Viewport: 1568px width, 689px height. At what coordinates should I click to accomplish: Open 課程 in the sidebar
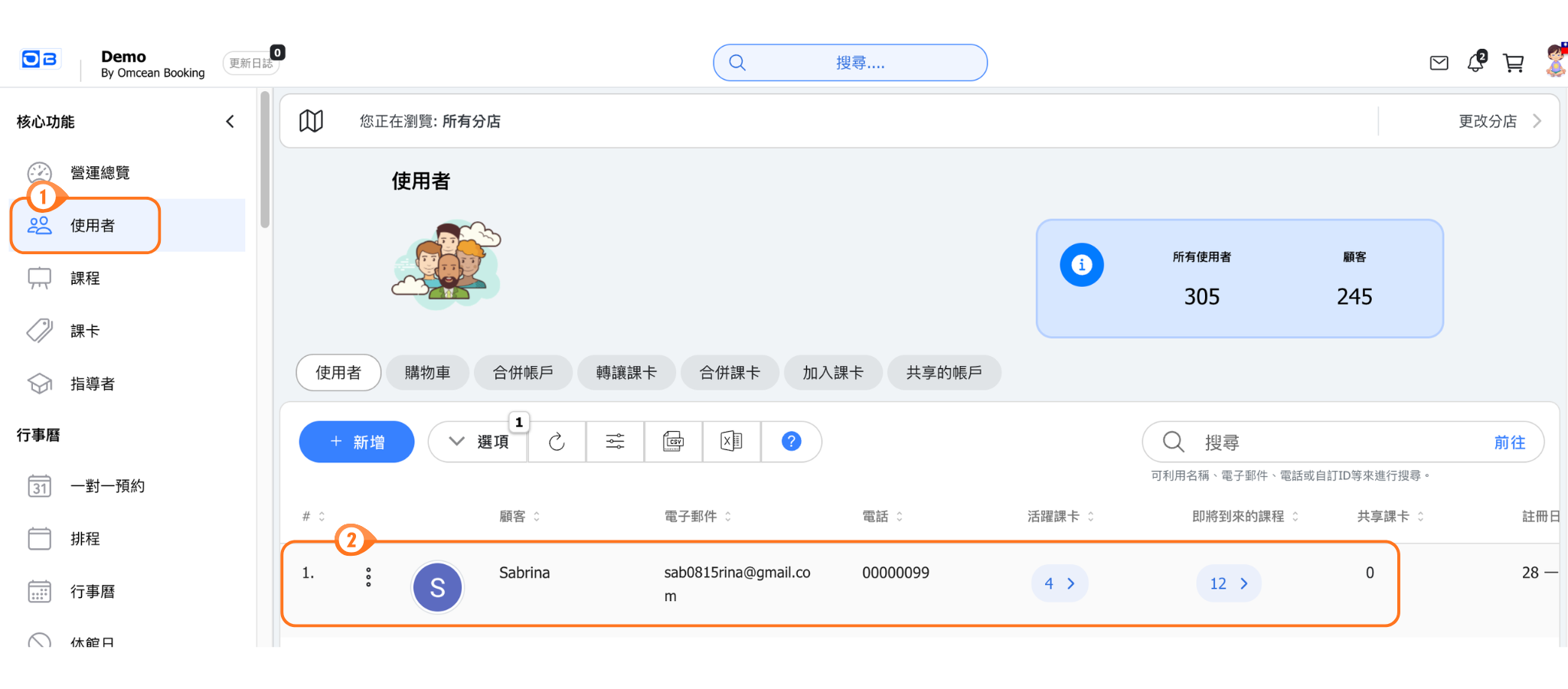tap(85, 279)
